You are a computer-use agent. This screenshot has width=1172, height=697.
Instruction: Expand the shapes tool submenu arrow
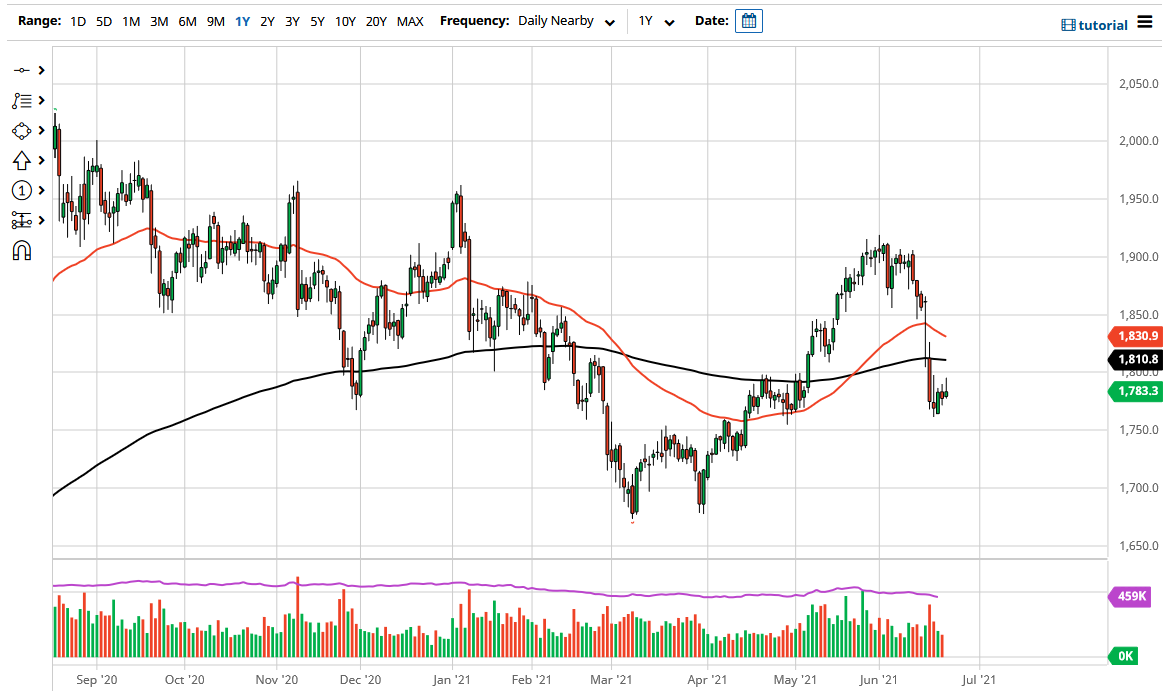pos(42,131)
